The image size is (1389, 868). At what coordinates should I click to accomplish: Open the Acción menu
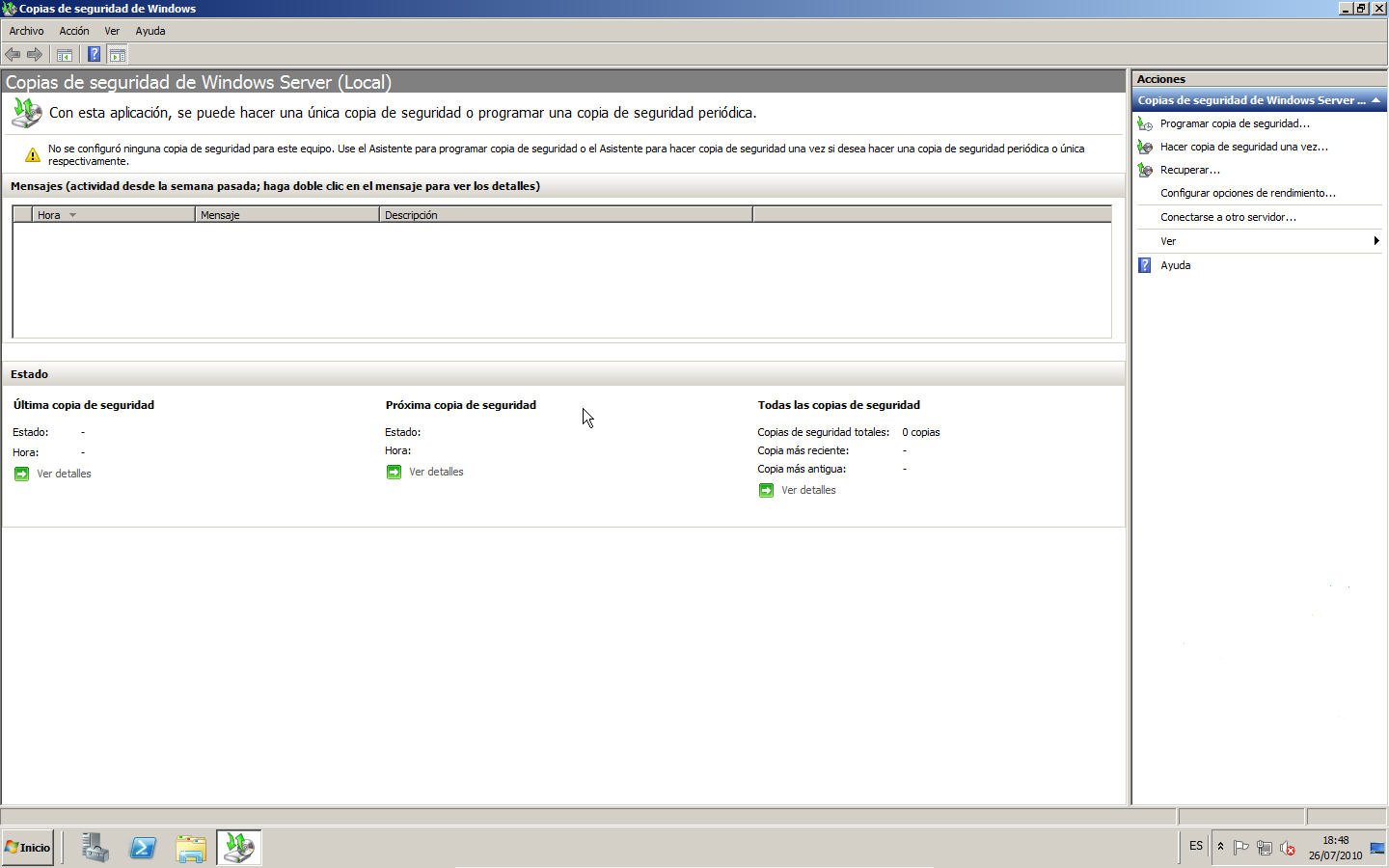[x=74, y=31]
